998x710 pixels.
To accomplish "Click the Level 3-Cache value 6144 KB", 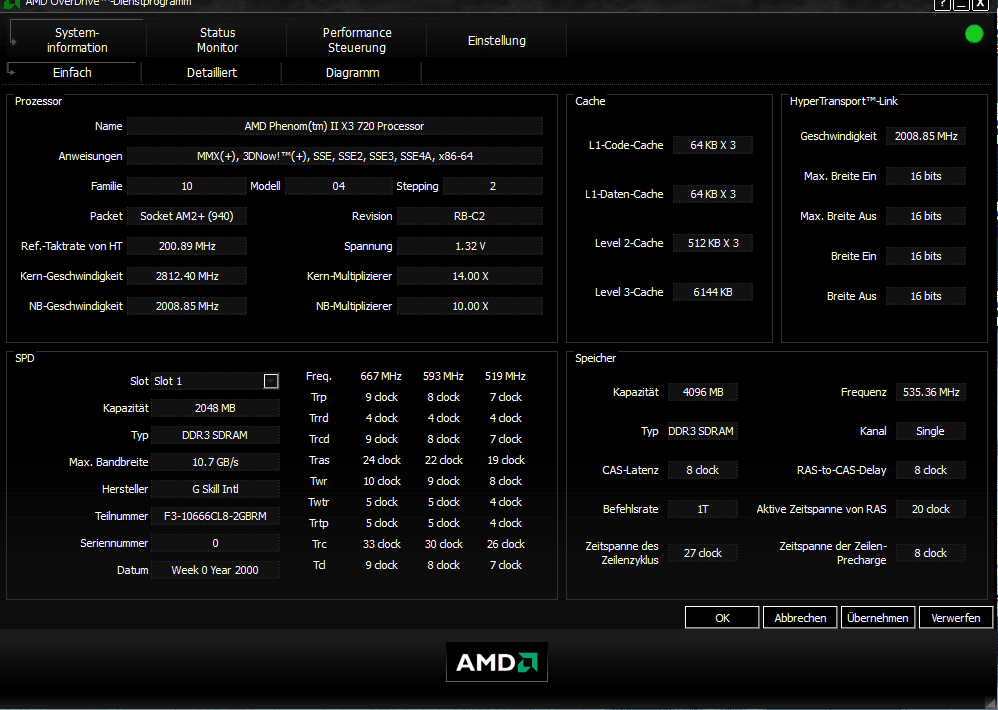I will [x=712, y=292].
